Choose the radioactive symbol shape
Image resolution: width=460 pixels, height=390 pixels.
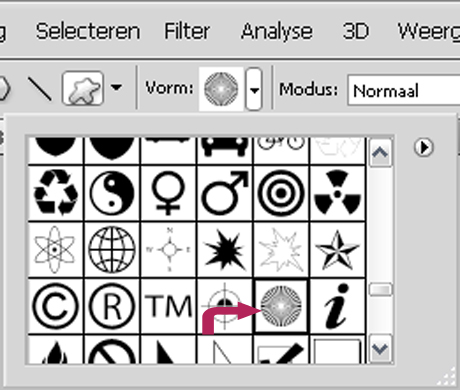tap(337, 193)
